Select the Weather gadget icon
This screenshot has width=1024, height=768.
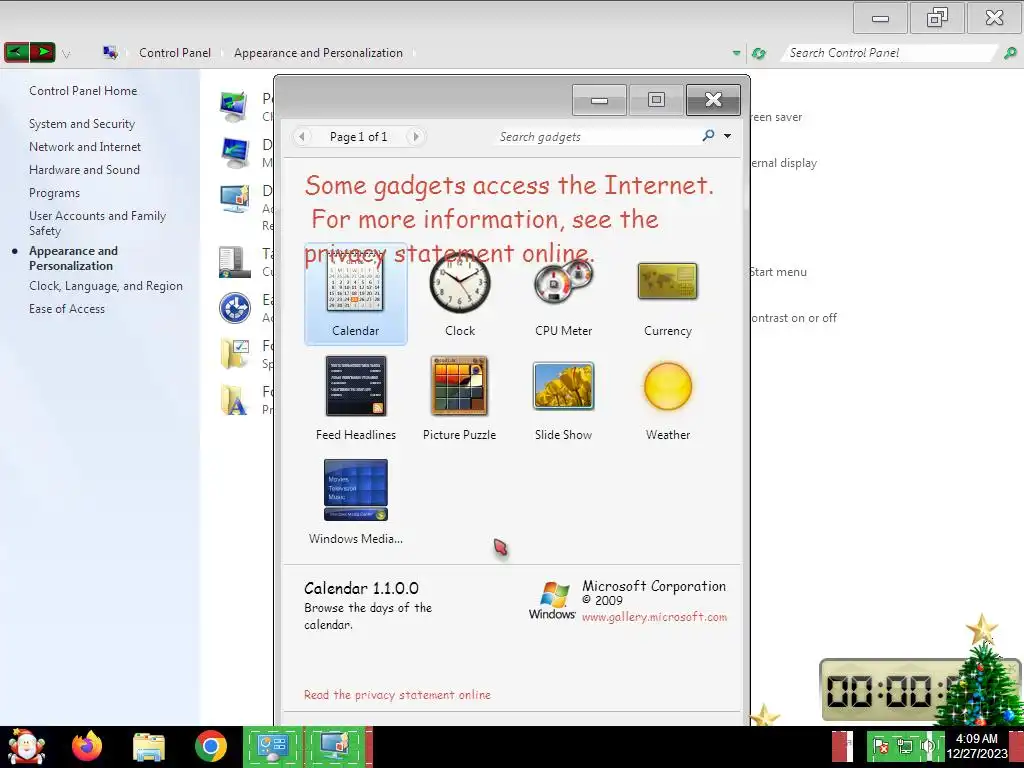[667, 387]
